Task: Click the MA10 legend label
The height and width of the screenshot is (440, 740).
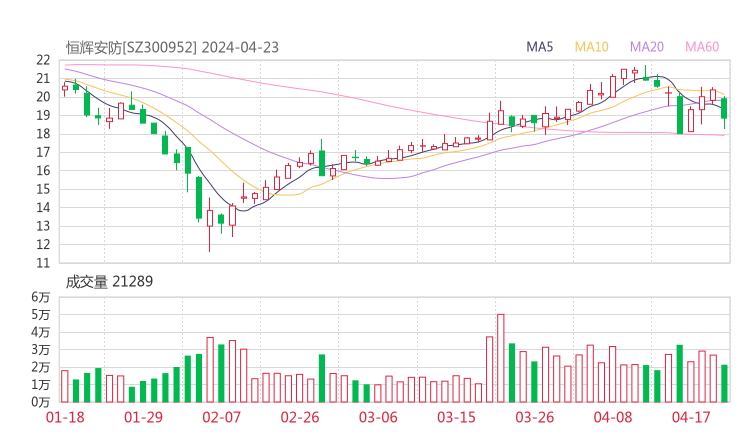Action: click(591, 47)
